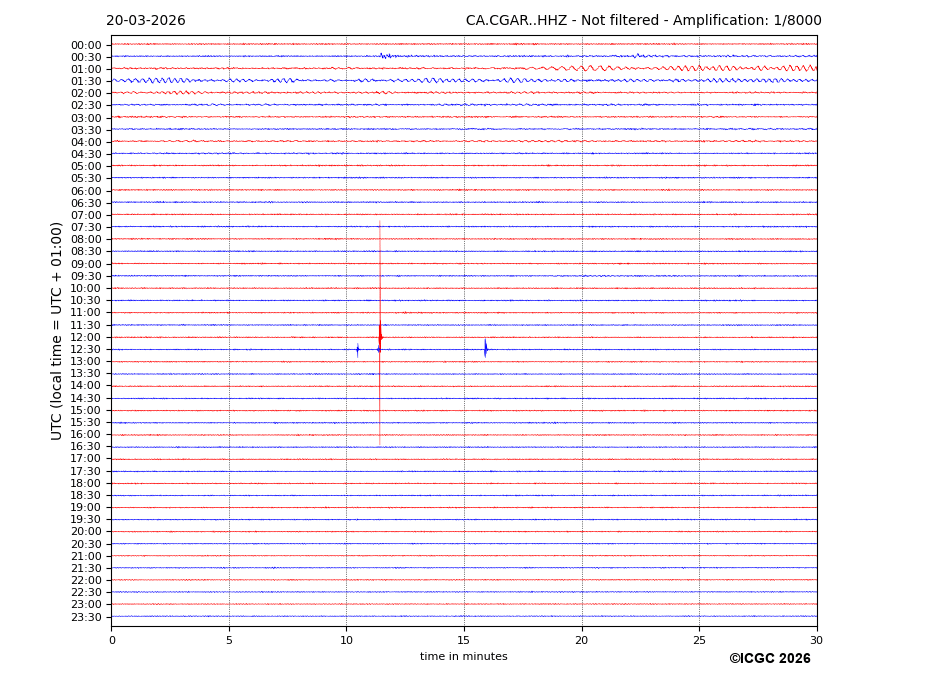Click the 25 tick on the minutes axis
The height and width of the screenshot is (696, 927).
(699, 640)
